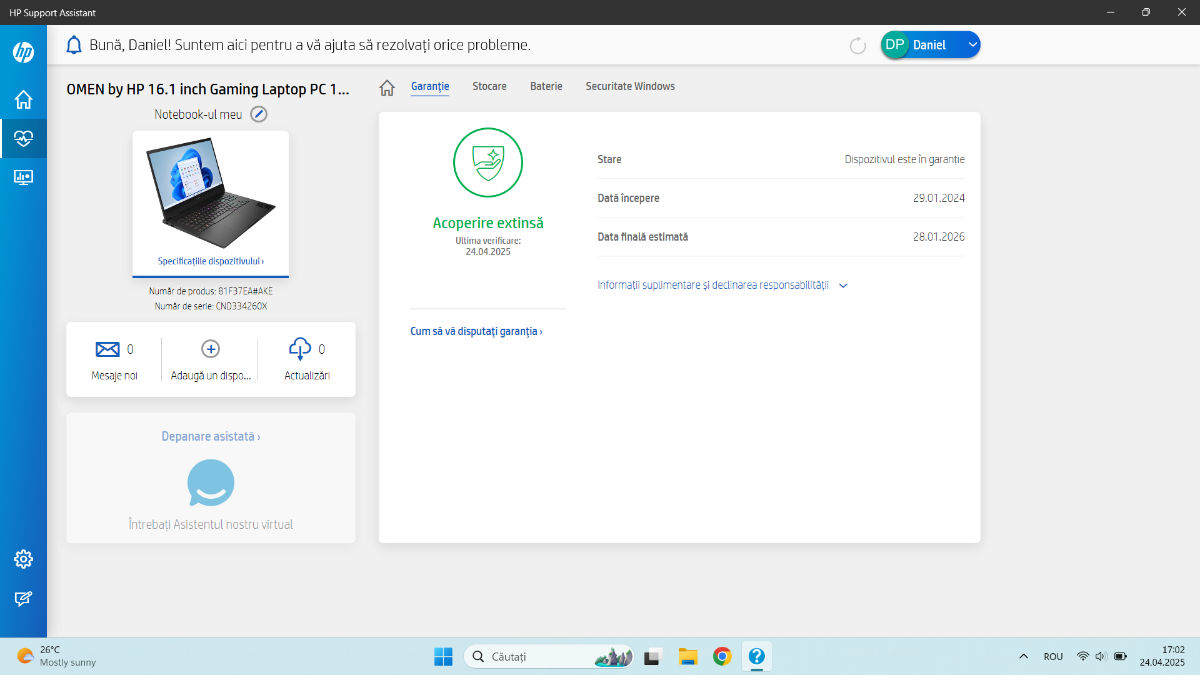Click the notification bell icon
This screenshot has height=675, width=1200.
74,45
